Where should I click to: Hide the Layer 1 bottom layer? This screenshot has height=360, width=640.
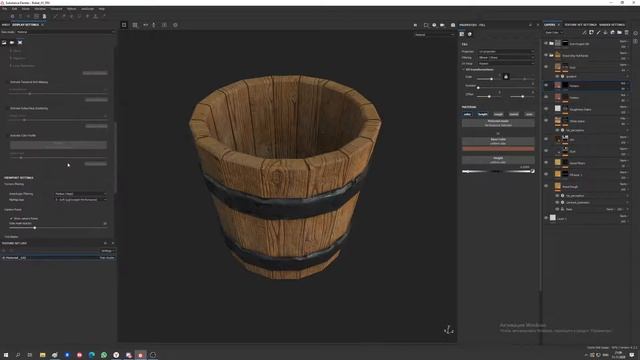546,218
